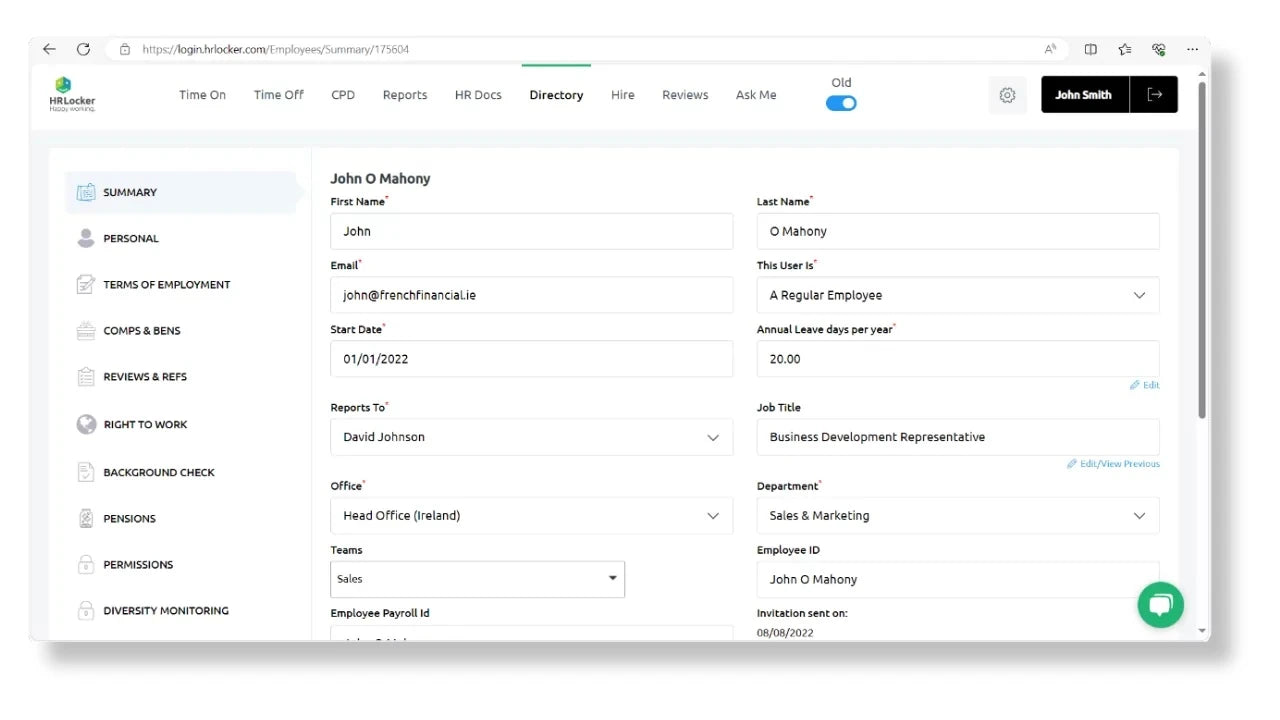Expand the Reports To dropdown

(713, 437)
